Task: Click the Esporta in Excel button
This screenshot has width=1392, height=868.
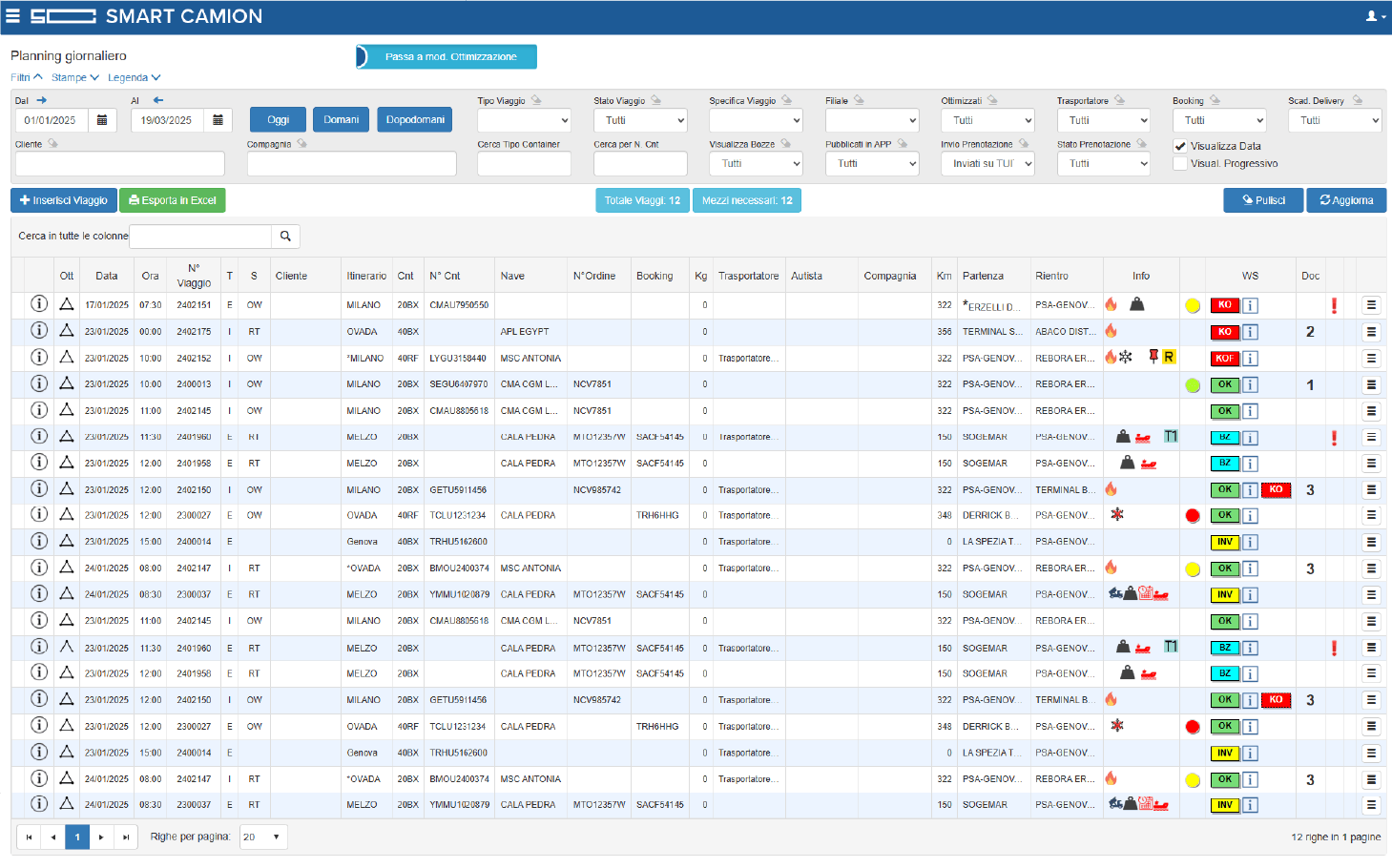Action: click(173, 200)
